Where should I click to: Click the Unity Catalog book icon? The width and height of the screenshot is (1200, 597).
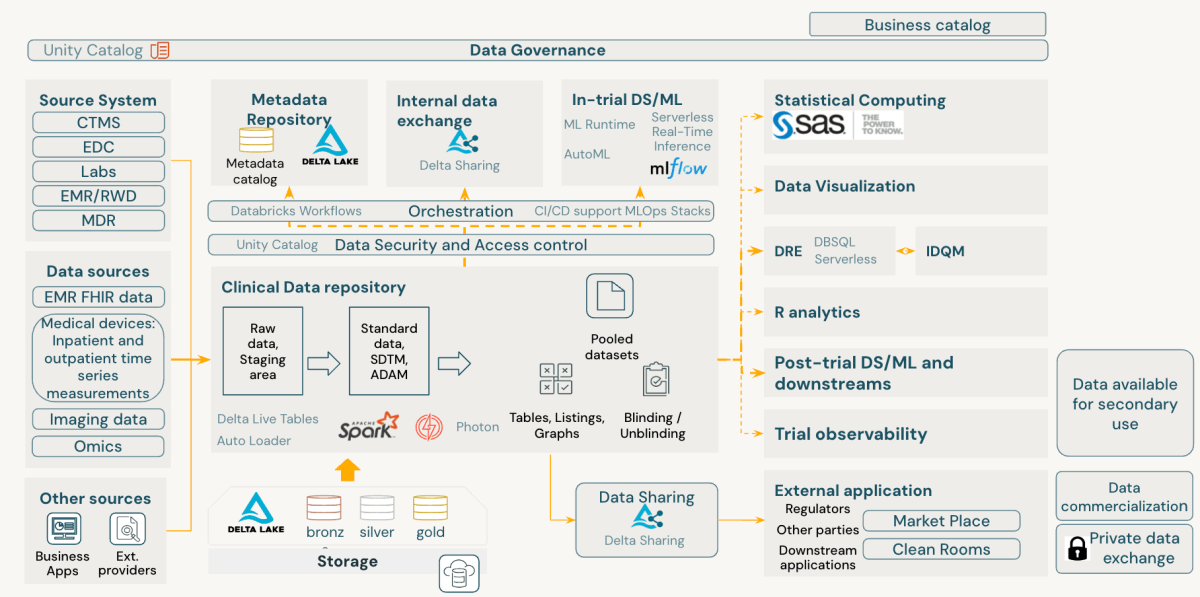click(x=160, y=50)
